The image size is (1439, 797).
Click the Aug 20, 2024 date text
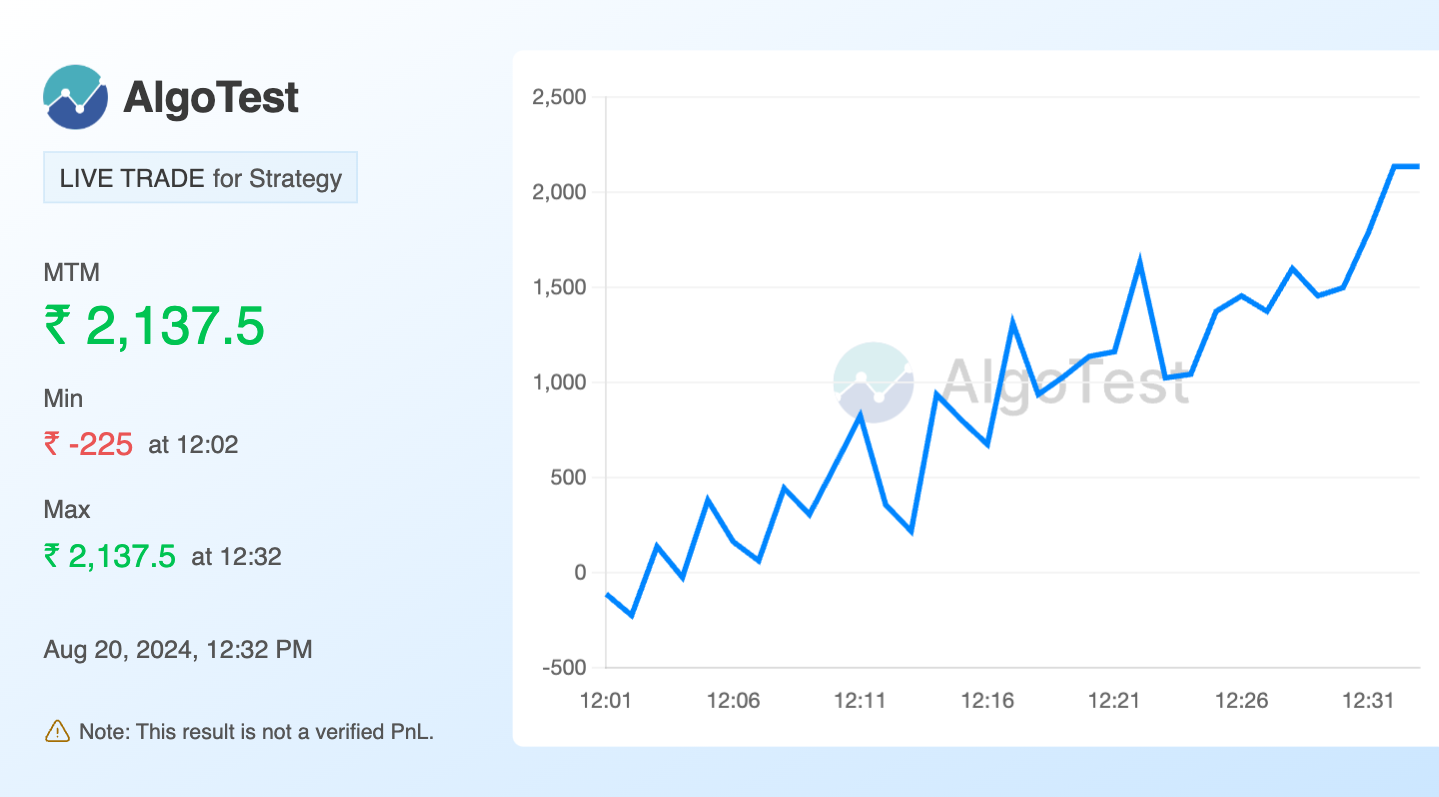[178, 650]
